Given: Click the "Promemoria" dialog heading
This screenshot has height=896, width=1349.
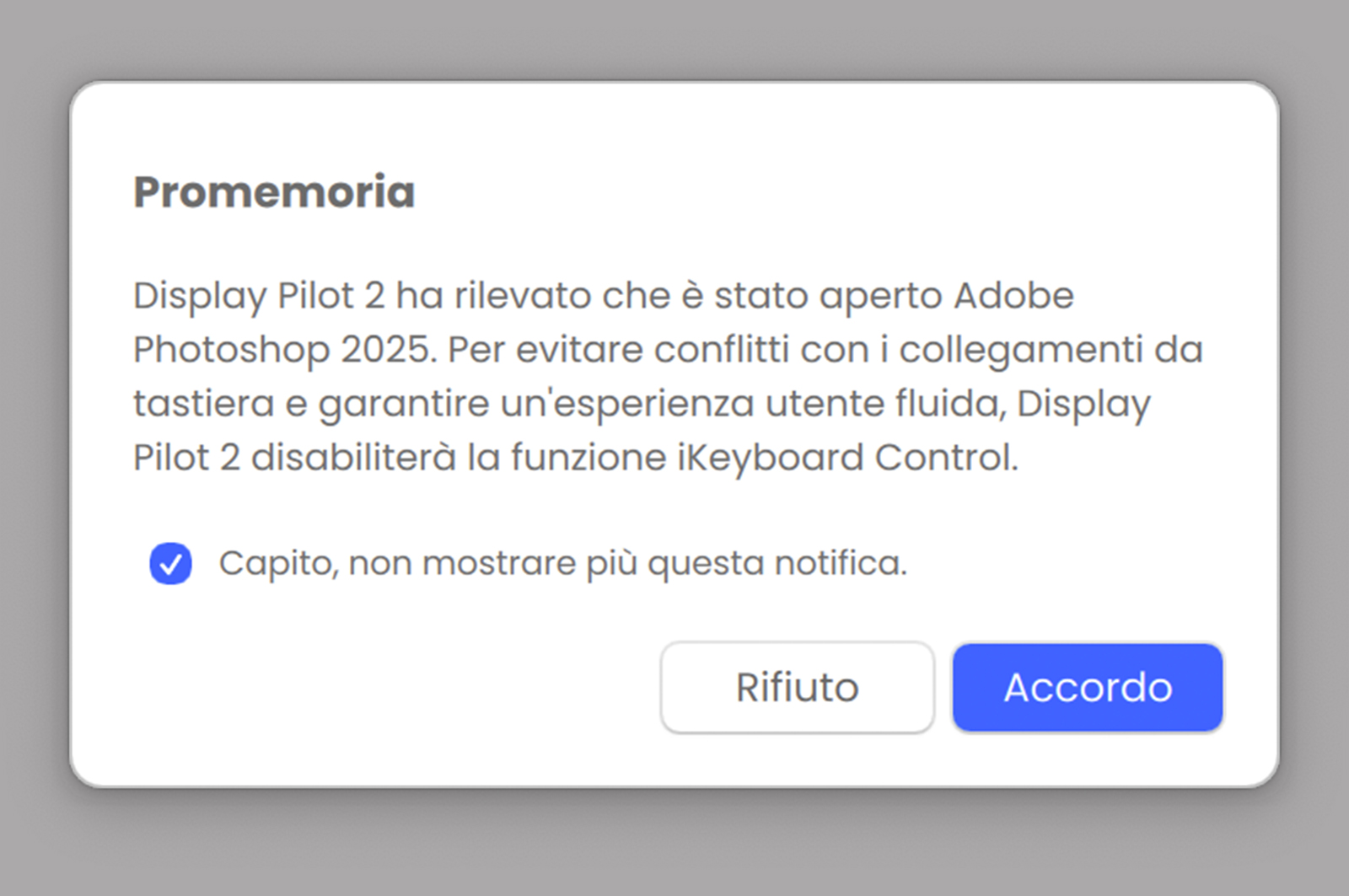Looking at the screenshot, I should tap(274, 192).
